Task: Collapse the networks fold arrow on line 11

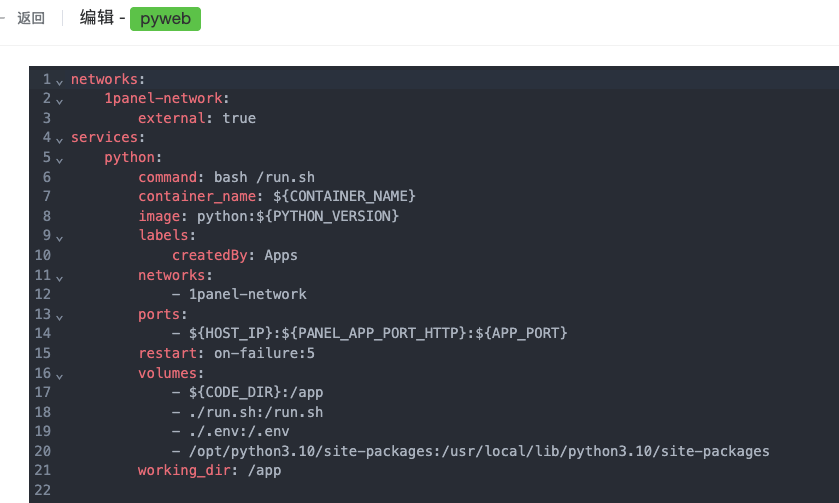Action: click(59, 278)
